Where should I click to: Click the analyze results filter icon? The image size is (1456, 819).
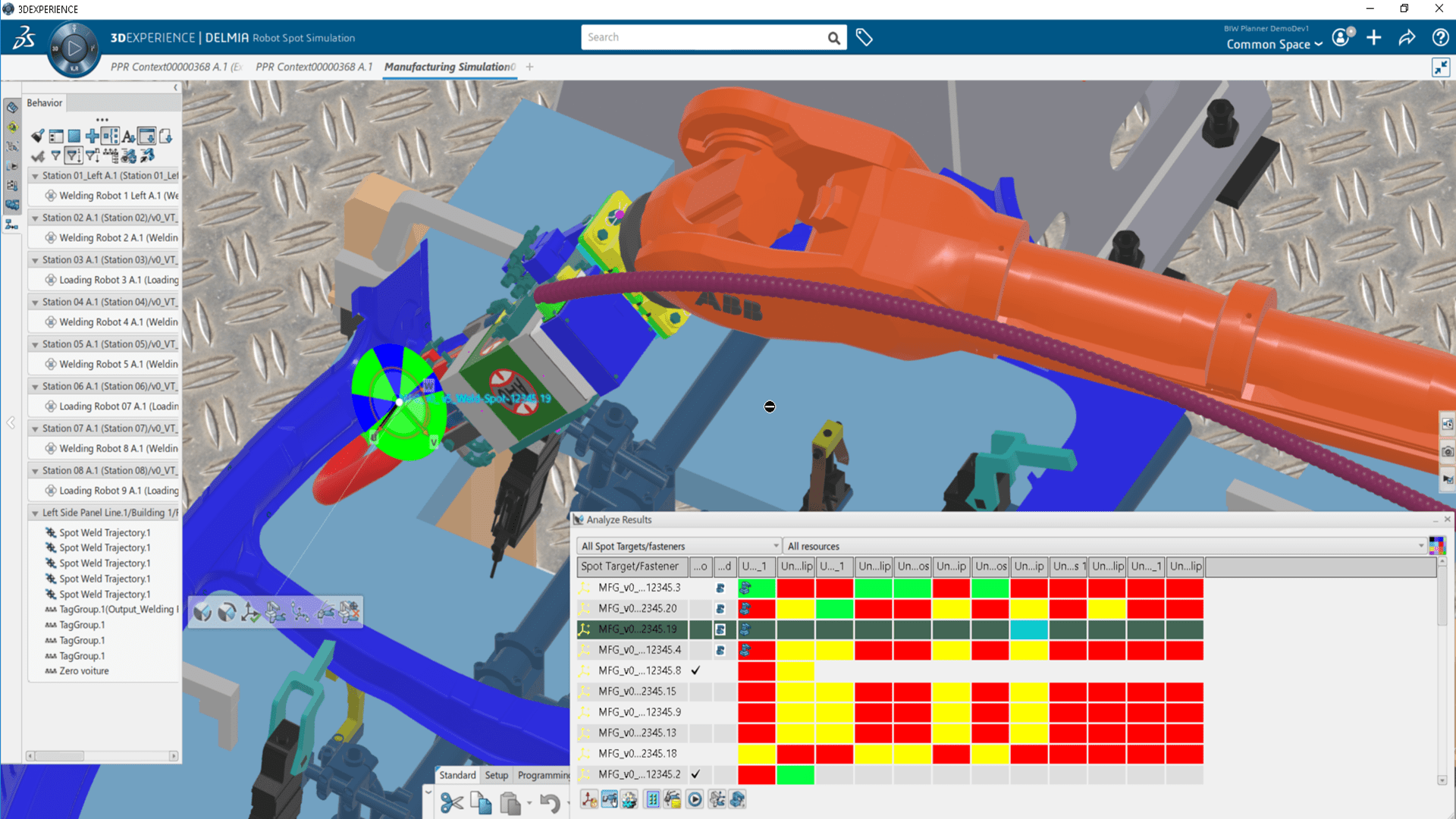(1438, 545)
